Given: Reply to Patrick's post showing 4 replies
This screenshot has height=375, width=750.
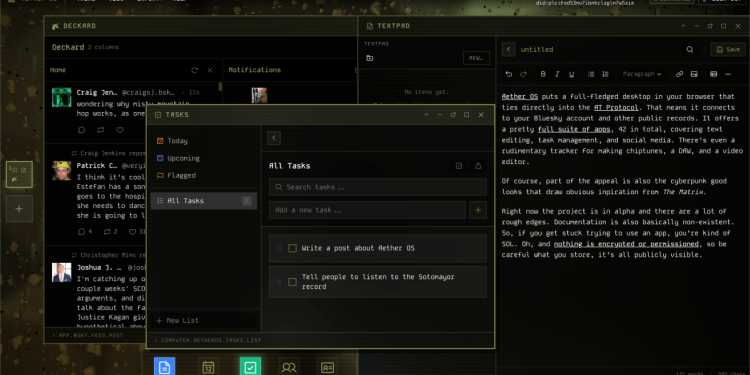Looking at the screenshot, I should click(81, 232).
